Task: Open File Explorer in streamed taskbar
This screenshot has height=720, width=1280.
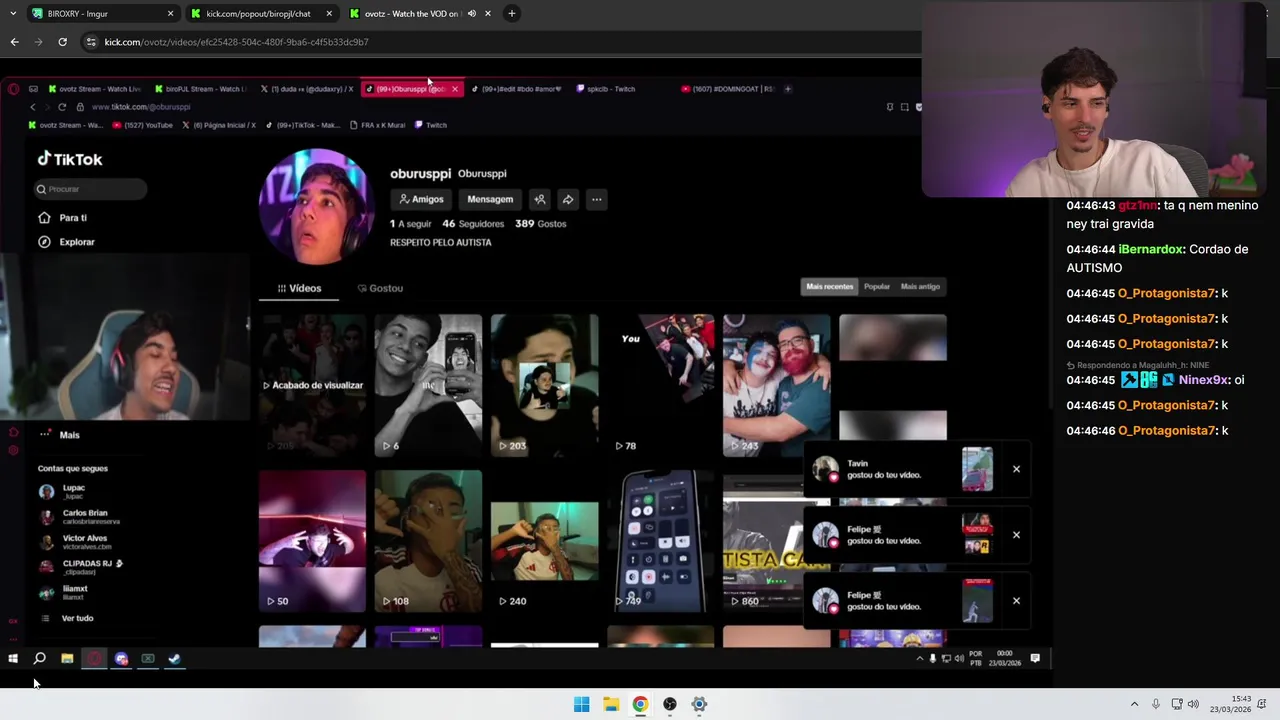Action: (x=66, y=659)
